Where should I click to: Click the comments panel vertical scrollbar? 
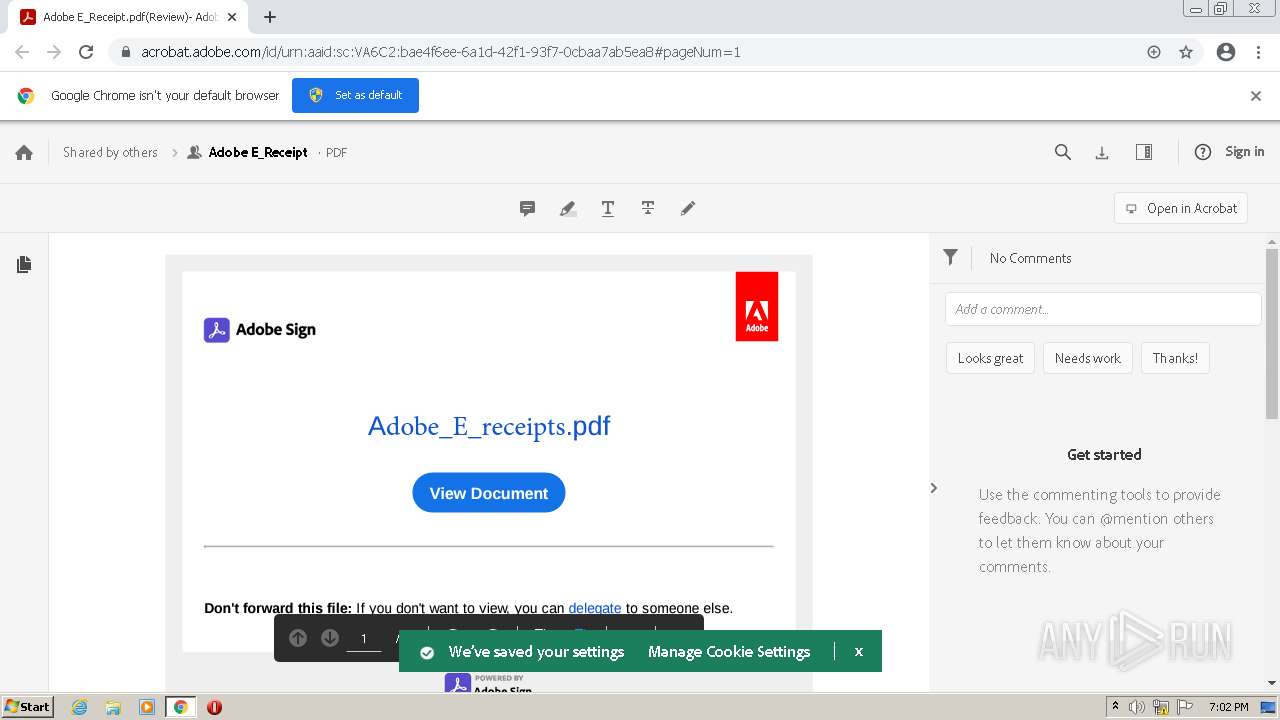click(1272, 333)
